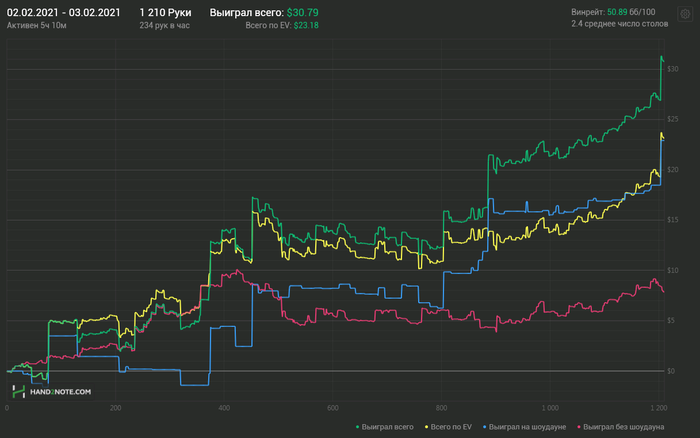Toggle the 'Всего по EV' yellow legend entry
Screen dimensions: 700x438
coord(448,427)
